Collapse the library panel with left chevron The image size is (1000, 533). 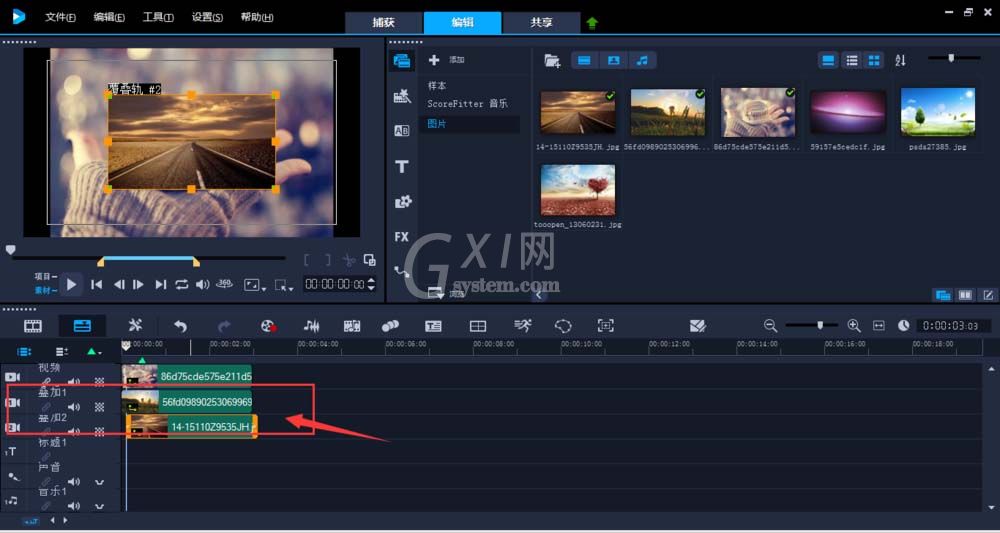tap(539, 295)
